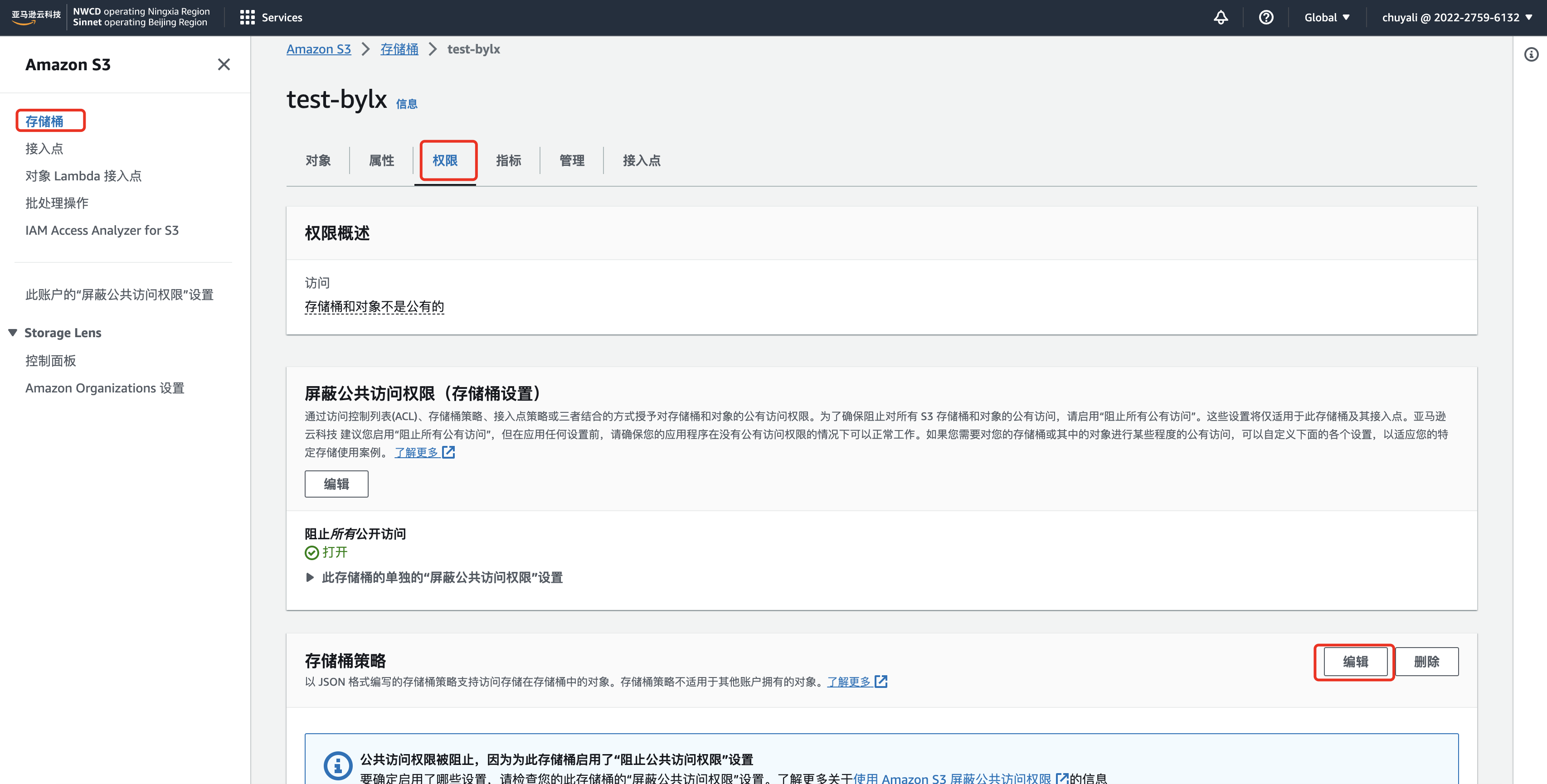Open the help question mark icon
The image size is (1547, 784).
pos(1266,17)
